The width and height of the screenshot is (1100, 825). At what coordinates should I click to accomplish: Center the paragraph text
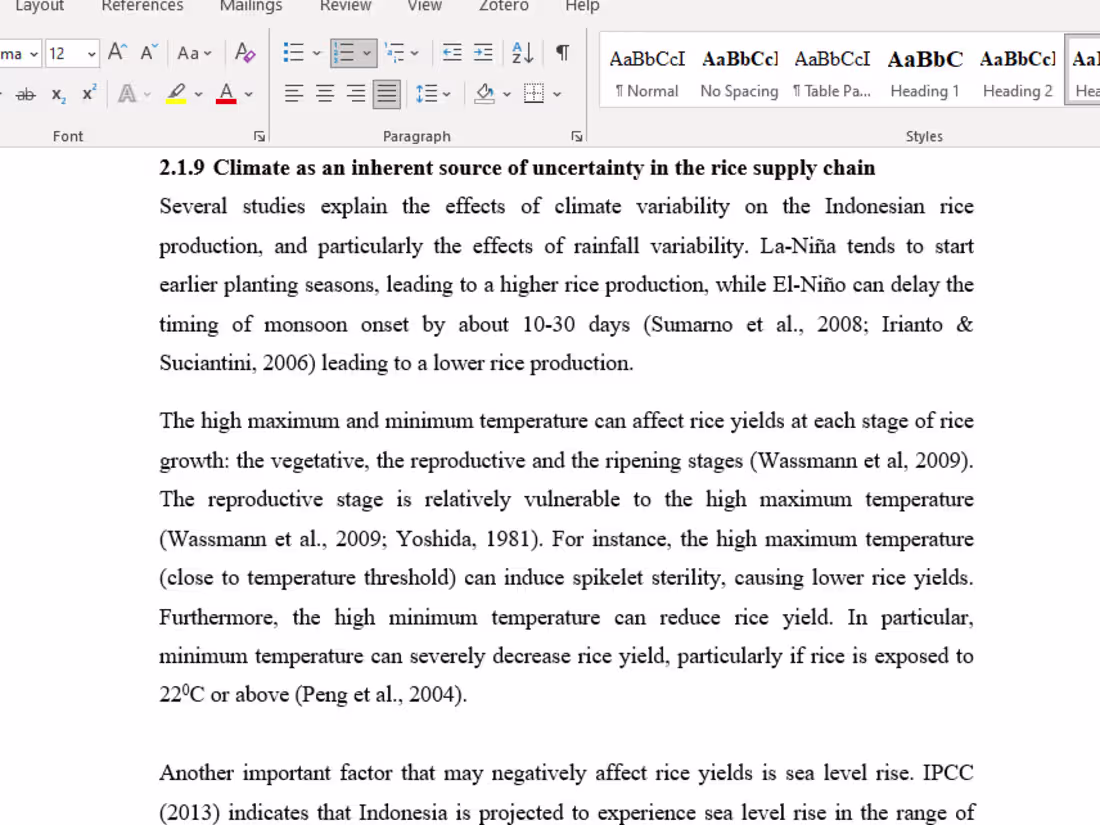tap(325, 94)
